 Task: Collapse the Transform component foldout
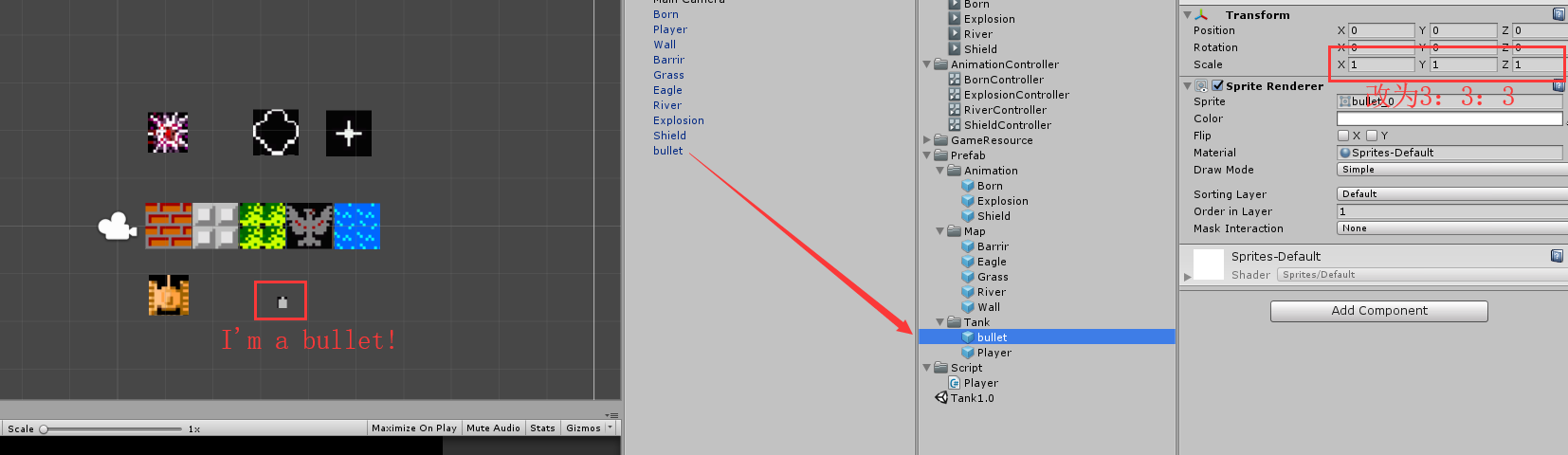point(1187,15)
